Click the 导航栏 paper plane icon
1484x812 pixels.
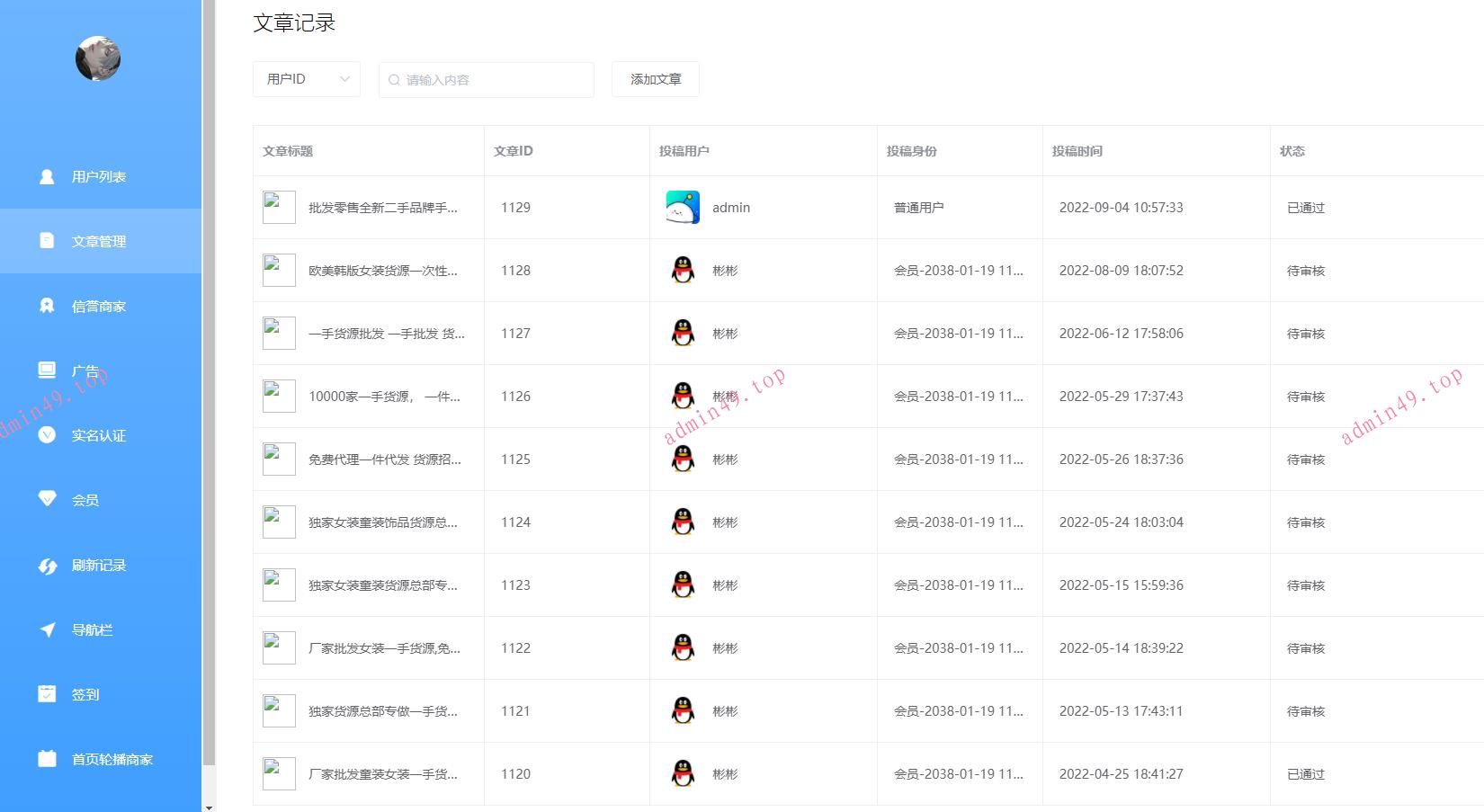pyautogui.click(x=47, y=629)
